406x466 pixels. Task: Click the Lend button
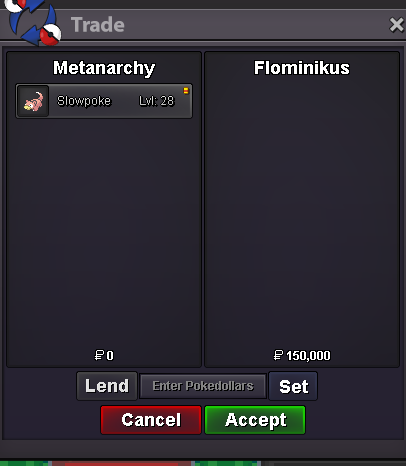click(107, 386)
